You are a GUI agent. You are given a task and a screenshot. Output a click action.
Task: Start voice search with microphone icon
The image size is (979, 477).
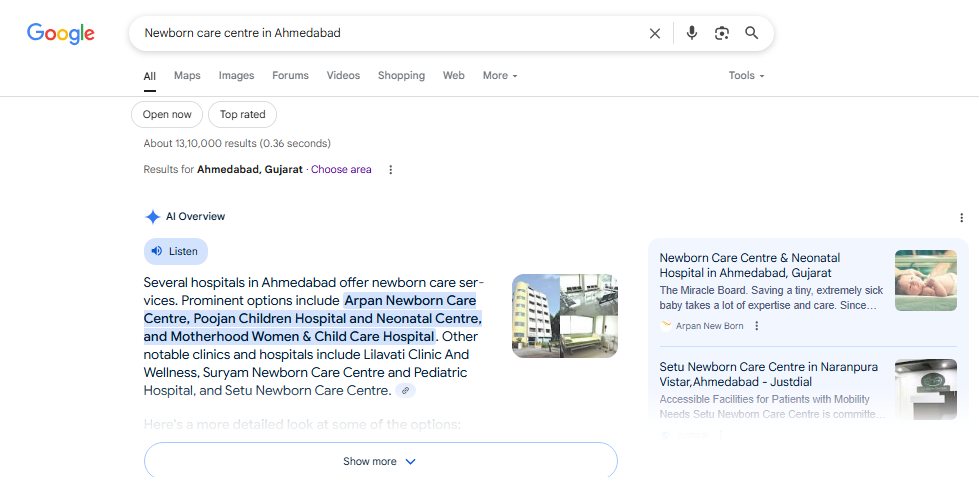(x=691, y=33)
